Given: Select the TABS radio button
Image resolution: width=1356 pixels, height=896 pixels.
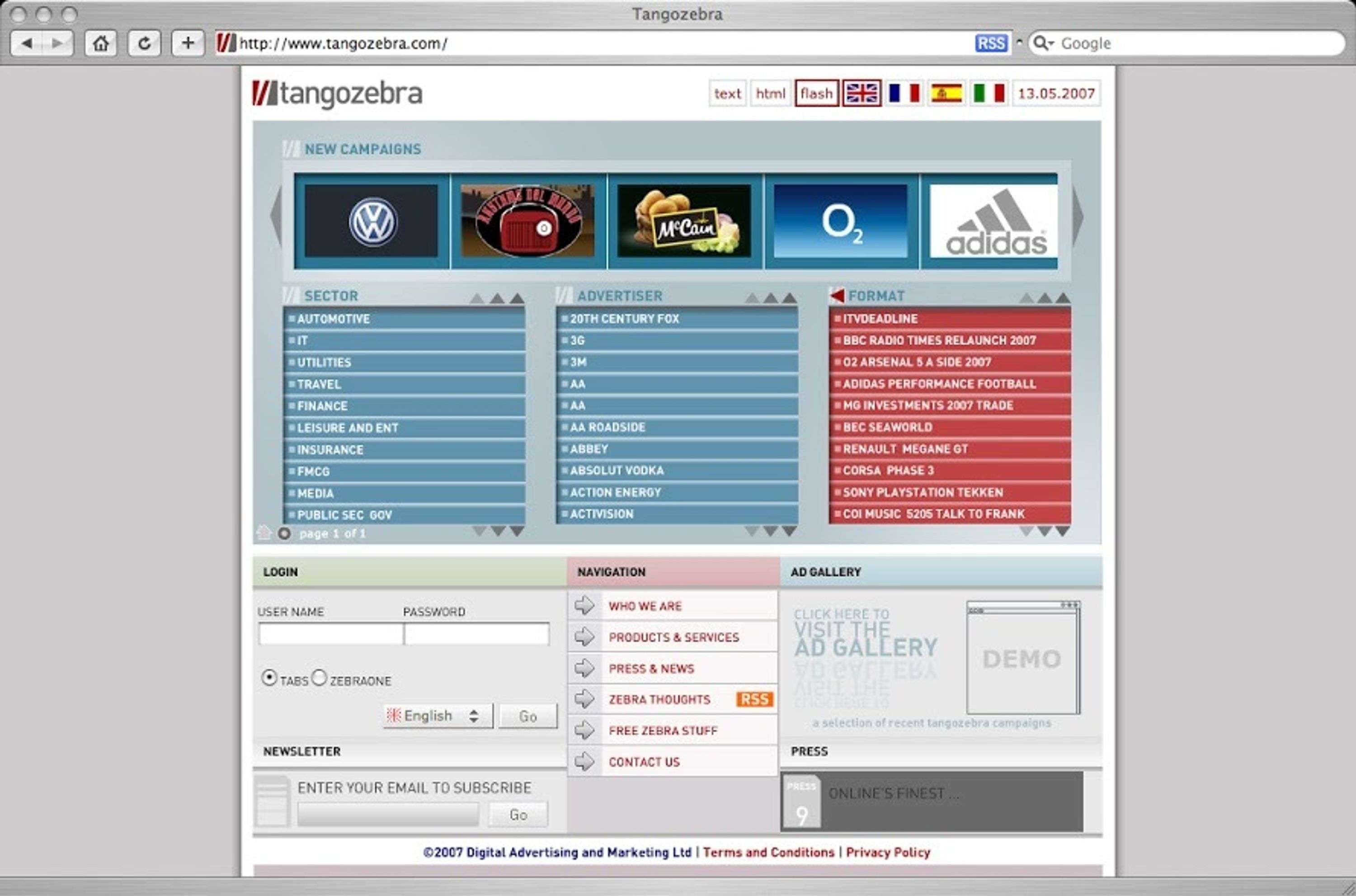Looking at the screenshot, I should click(269, 678).
